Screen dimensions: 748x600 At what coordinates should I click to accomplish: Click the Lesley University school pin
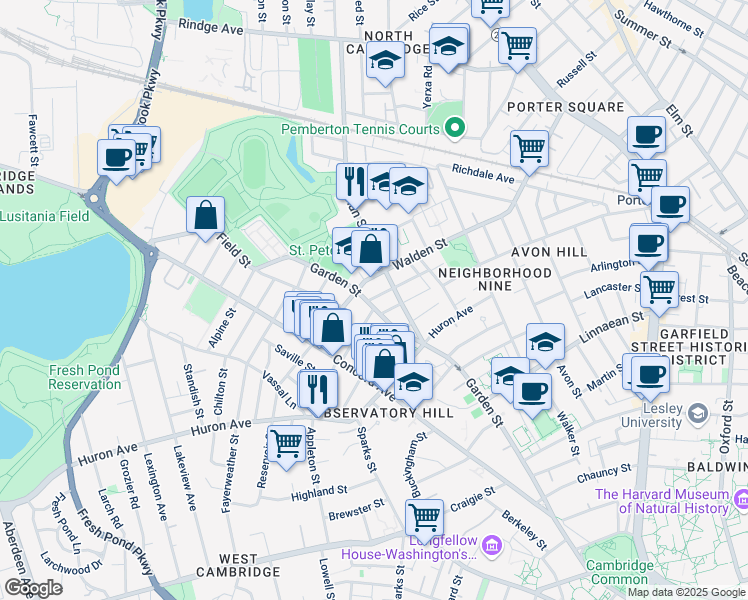pyautogui.click(x=699, y=414)
